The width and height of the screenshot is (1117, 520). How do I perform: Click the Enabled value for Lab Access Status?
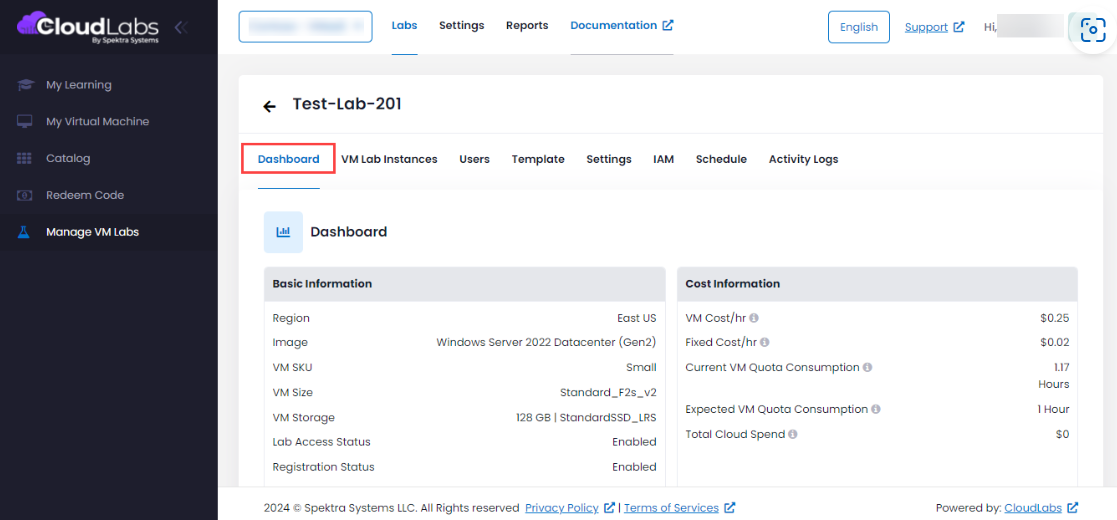click(x=634, y=442)
